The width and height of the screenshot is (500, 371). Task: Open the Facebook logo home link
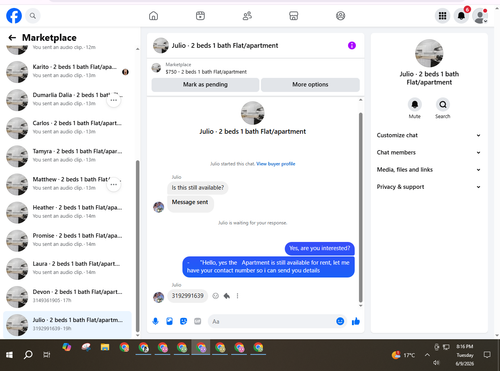(14, 16)
